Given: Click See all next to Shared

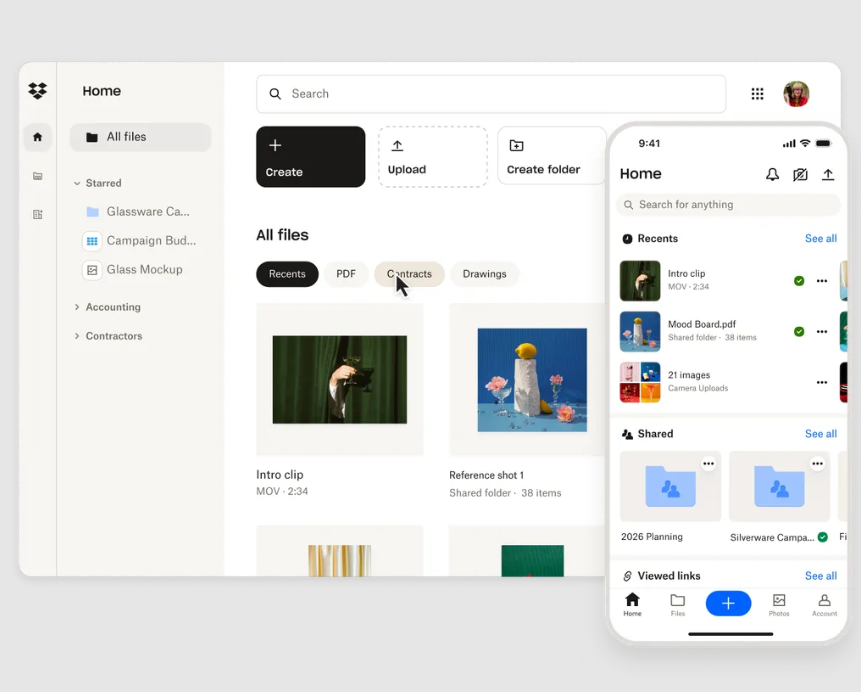Looking at the screenshot, I should (x=821, y=434).
